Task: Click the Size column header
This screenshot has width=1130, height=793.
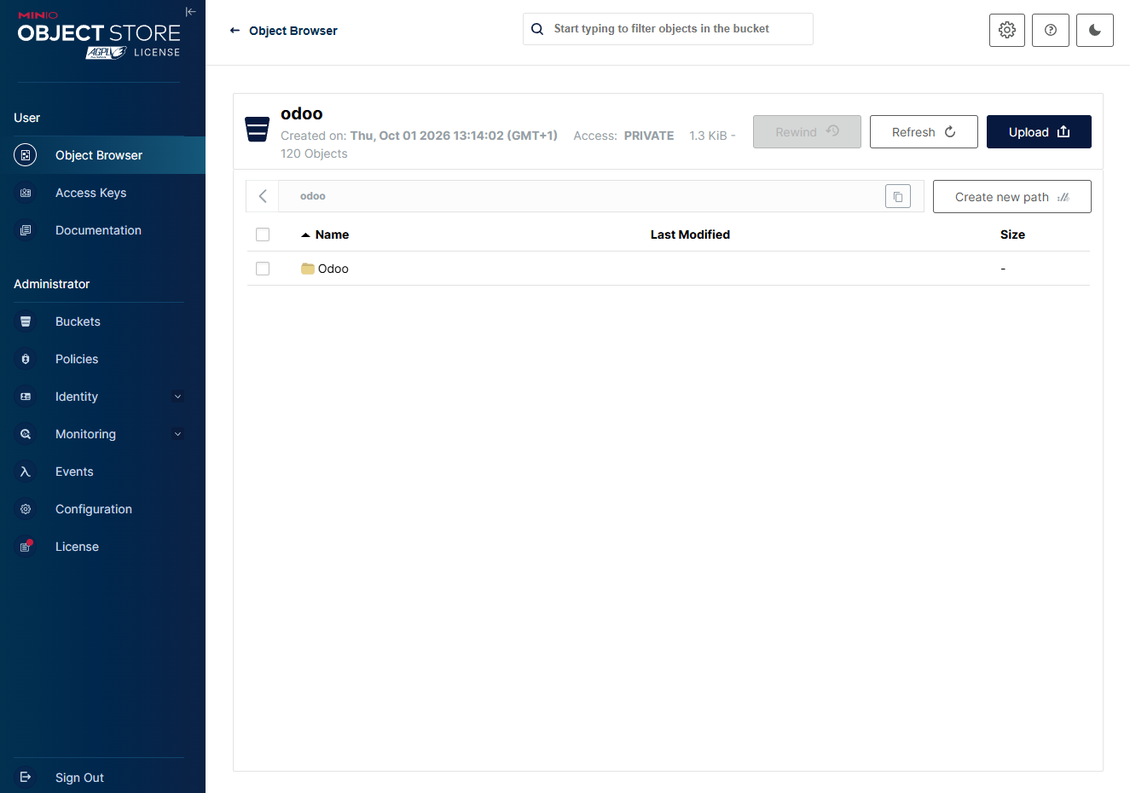Action: tap(1012, 234)
